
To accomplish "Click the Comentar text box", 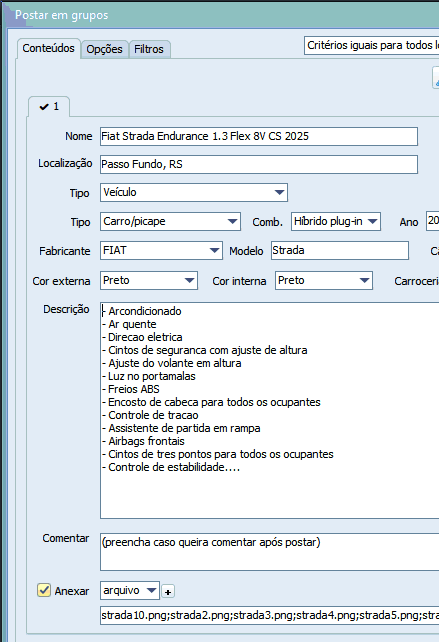I will (269, 552).
